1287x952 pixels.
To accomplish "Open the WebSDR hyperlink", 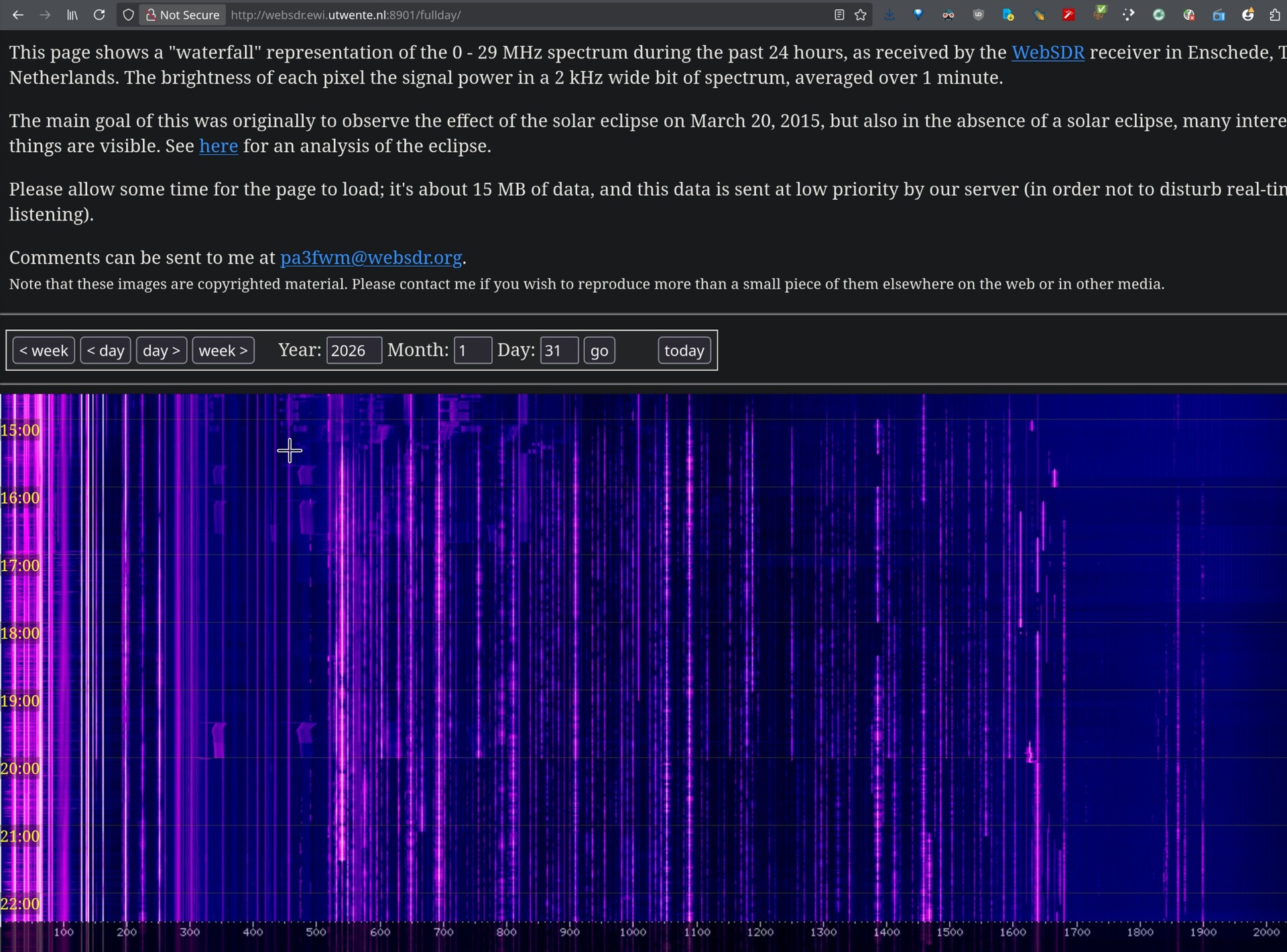I will click(x=1047, y=52).
